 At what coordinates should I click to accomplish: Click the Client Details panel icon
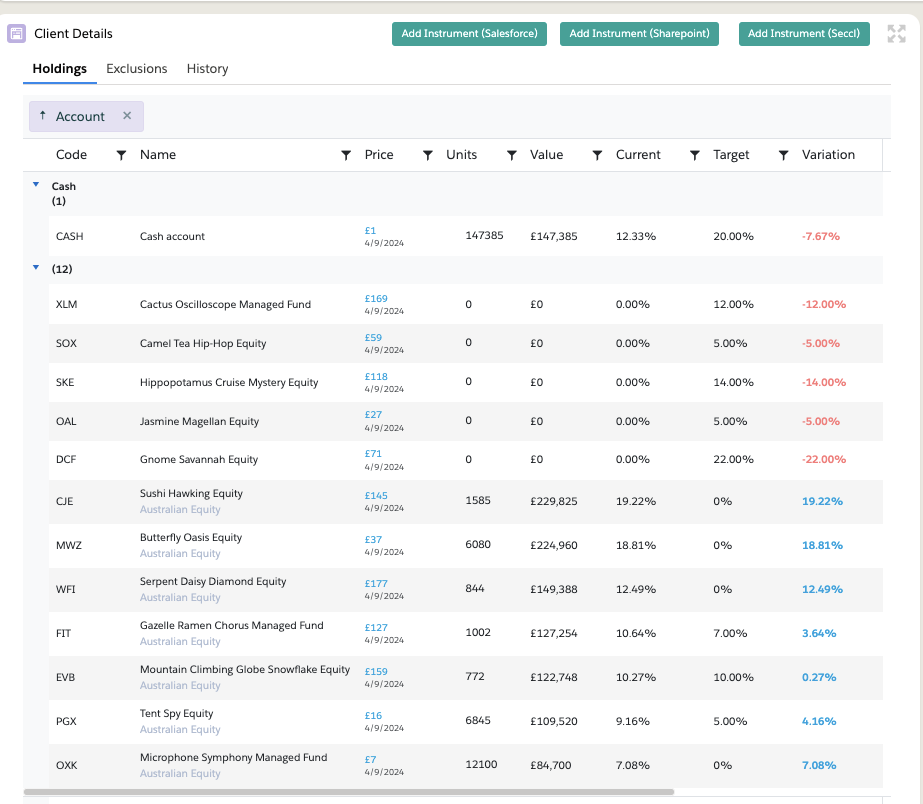16,34
